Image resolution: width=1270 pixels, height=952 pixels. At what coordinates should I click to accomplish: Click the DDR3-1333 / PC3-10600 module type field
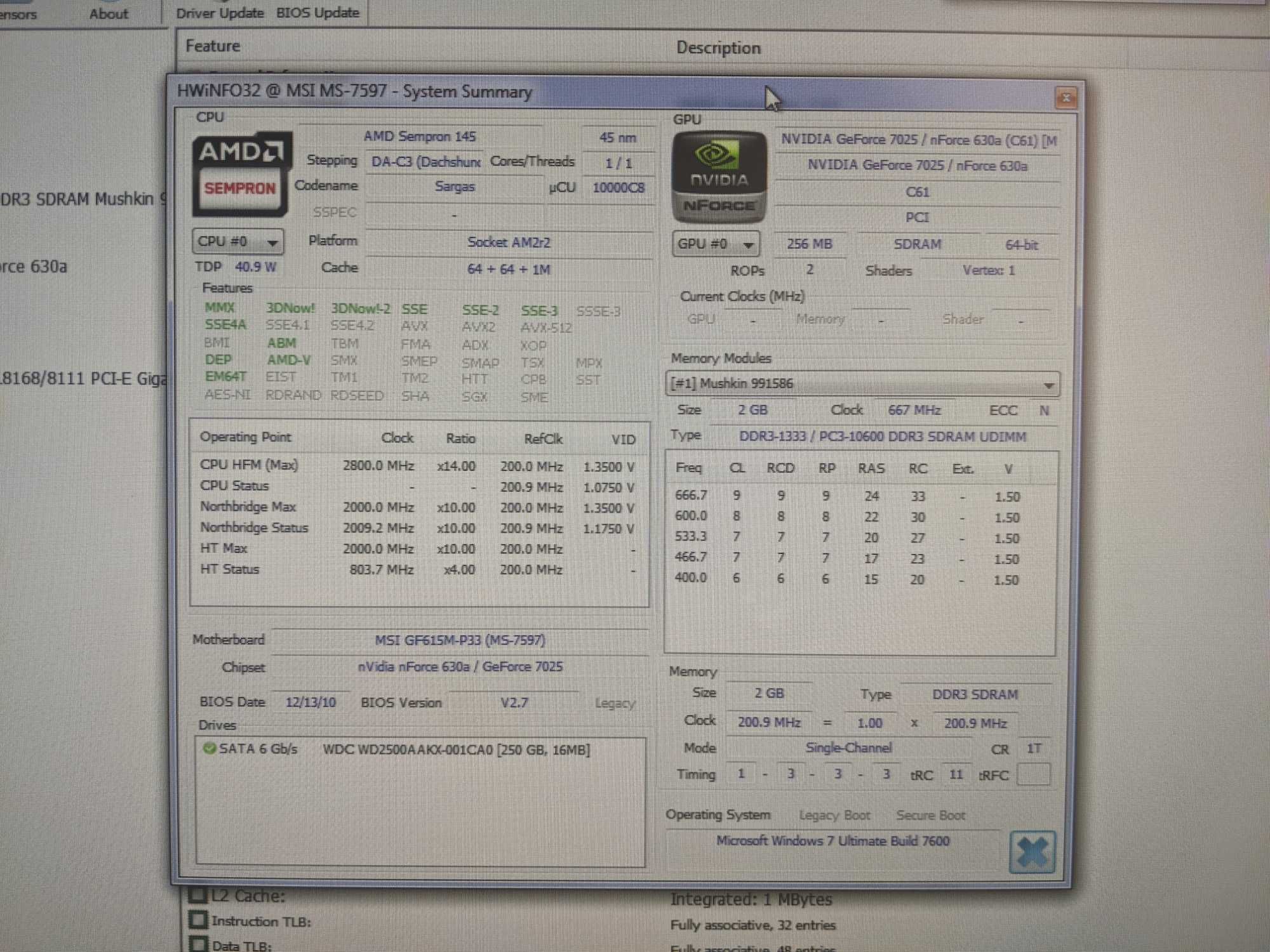pos(883,437)
